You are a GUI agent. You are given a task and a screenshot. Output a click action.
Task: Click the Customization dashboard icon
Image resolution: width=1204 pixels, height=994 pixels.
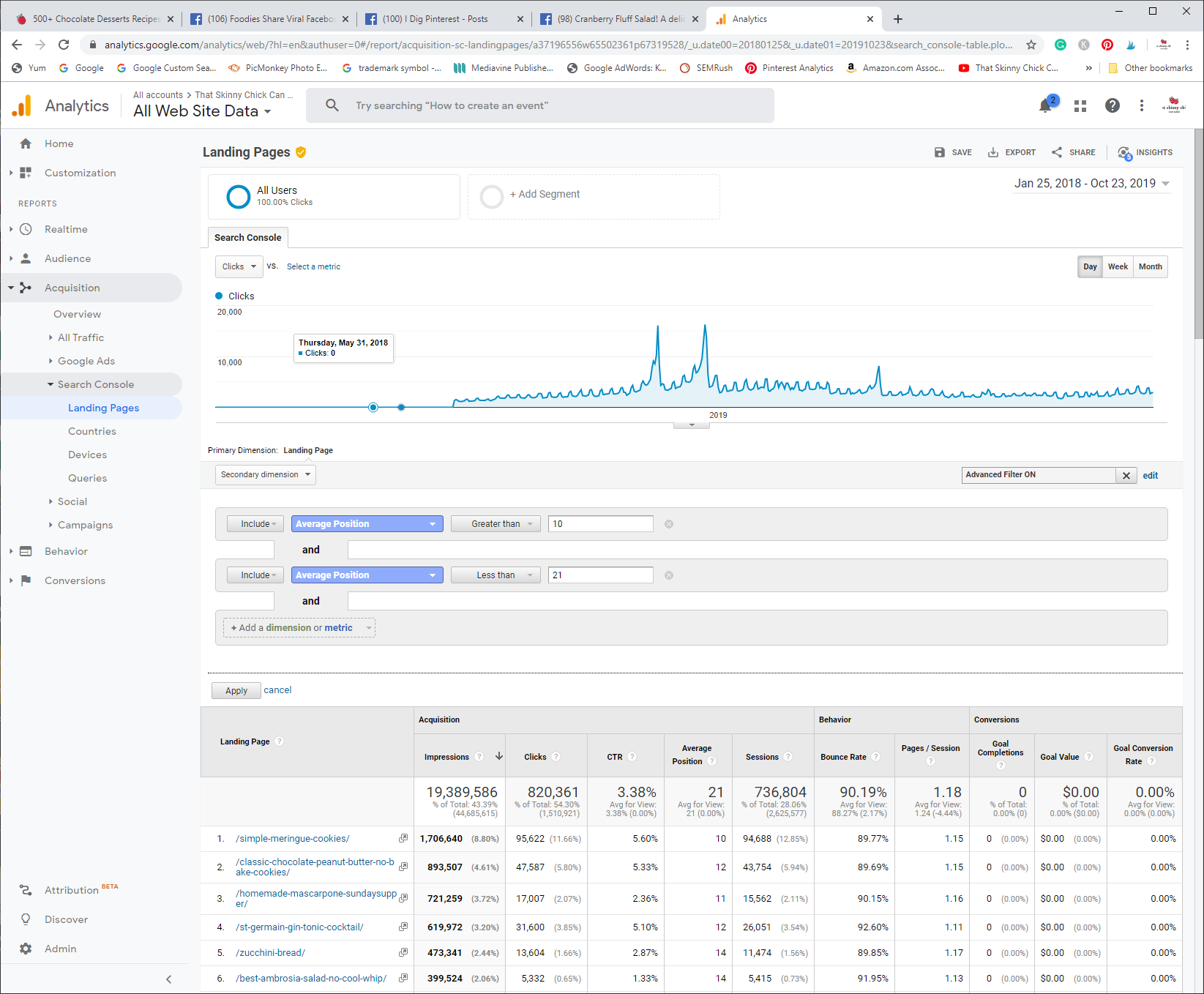[26, 173]
